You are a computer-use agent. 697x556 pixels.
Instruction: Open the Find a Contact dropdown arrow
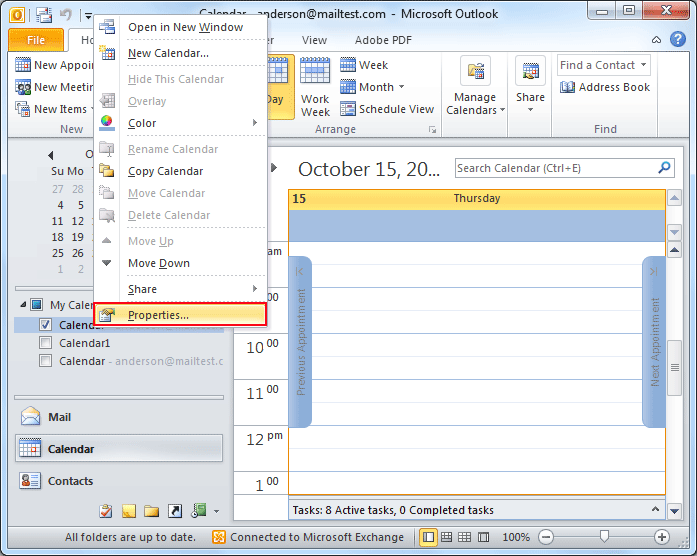(643, 65)
